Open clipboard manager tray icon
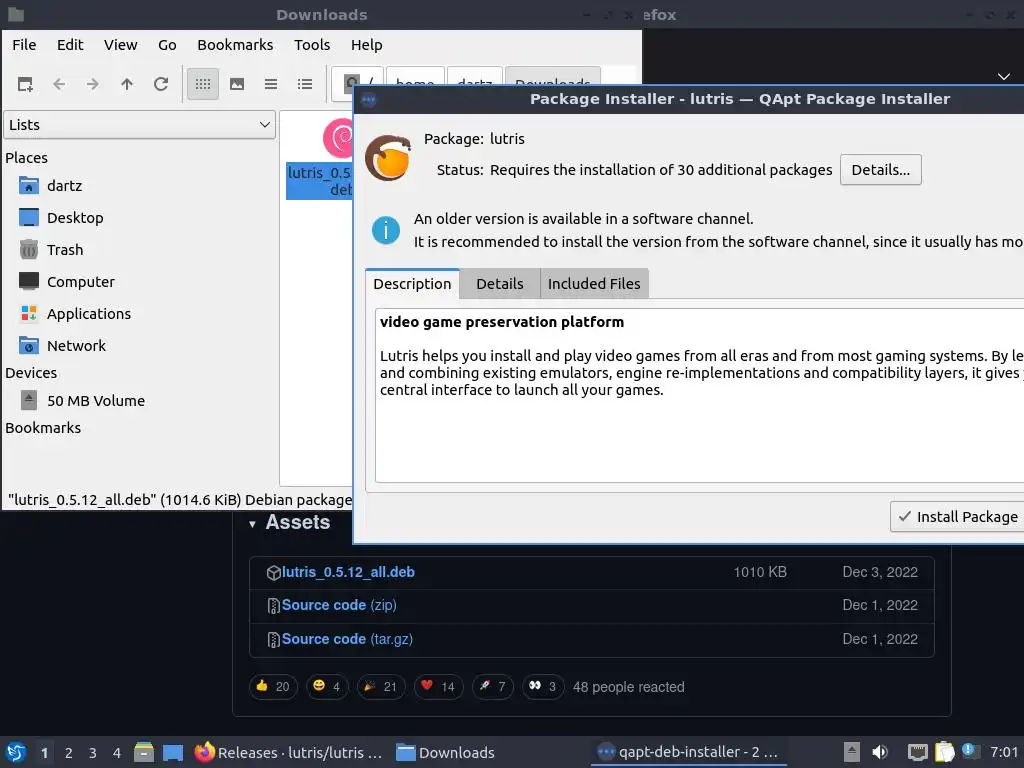 pos(944,752)
